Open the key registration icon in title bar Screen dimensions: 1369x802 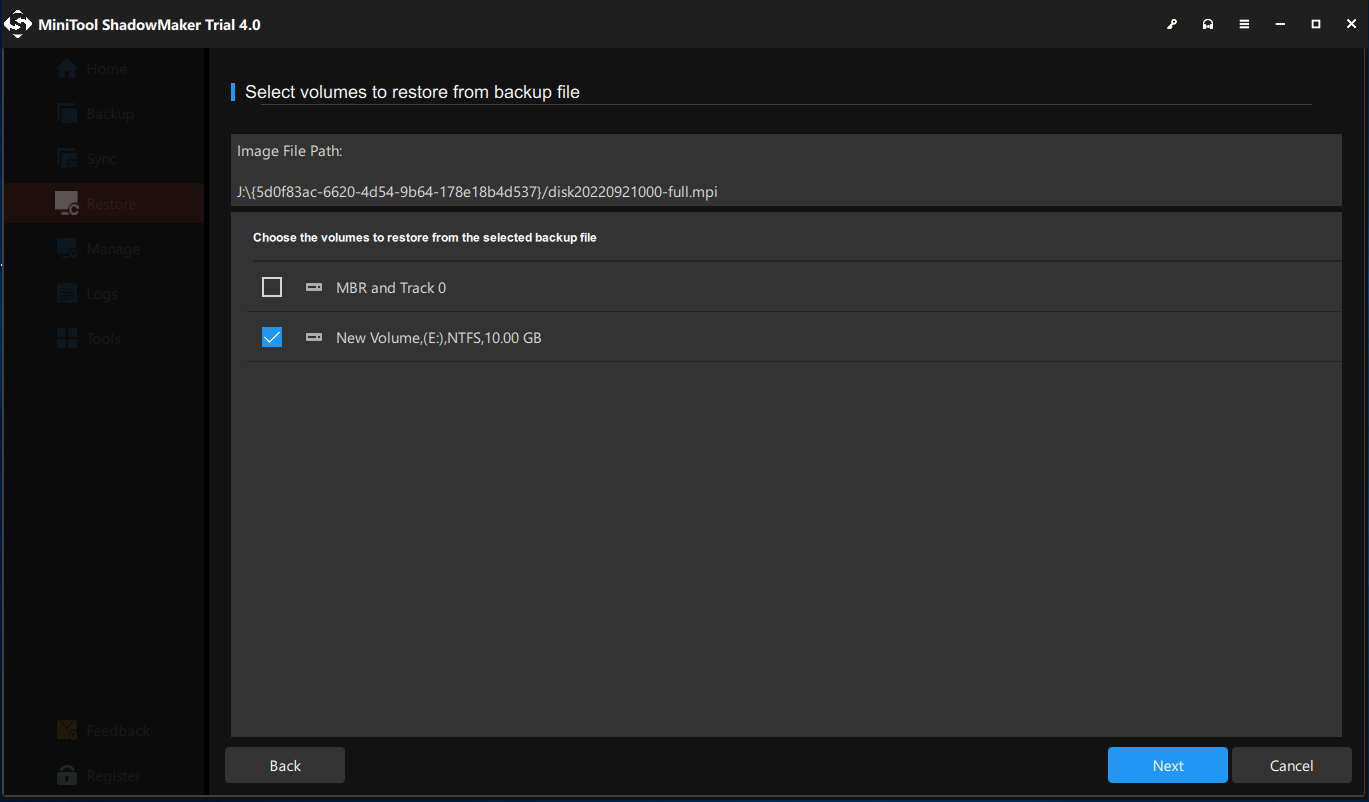click(x=1172, y=24)
